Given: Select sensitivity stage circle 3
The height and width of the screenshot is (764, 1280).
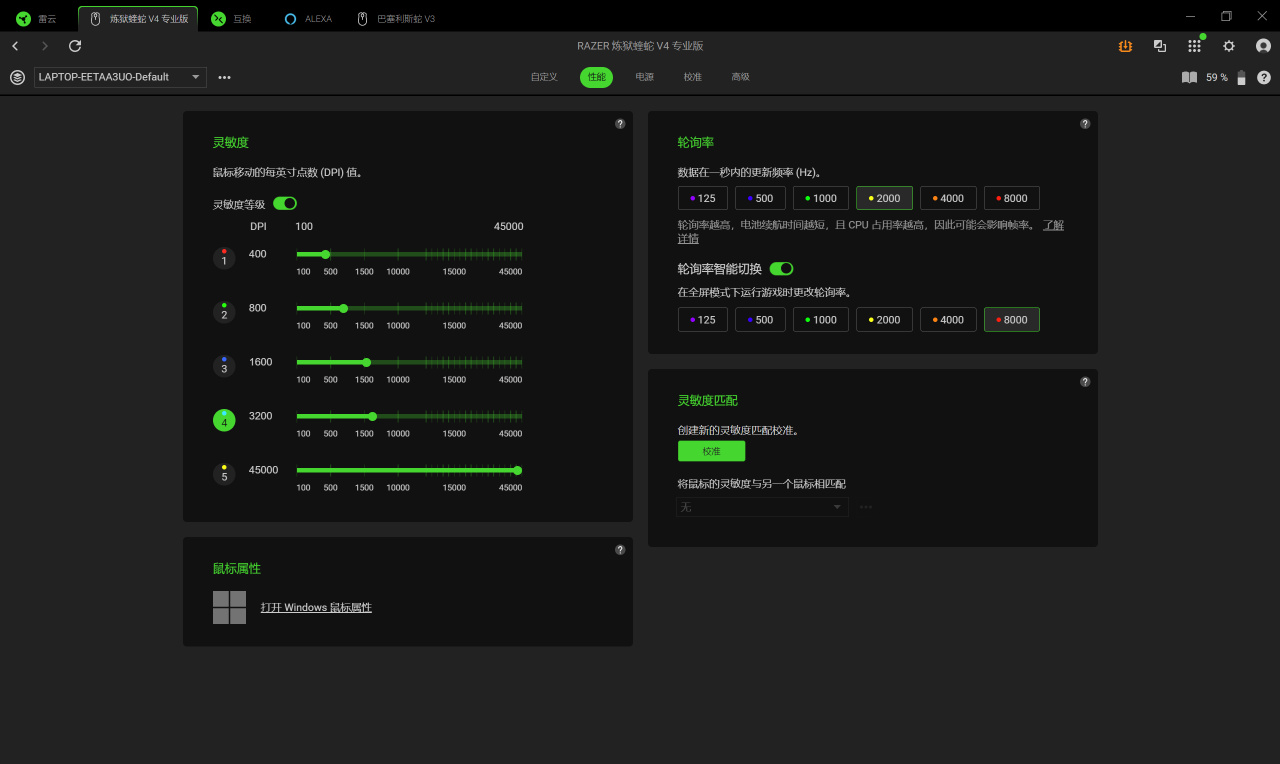Looking at the screenshot, I should (x=224, y=366).
